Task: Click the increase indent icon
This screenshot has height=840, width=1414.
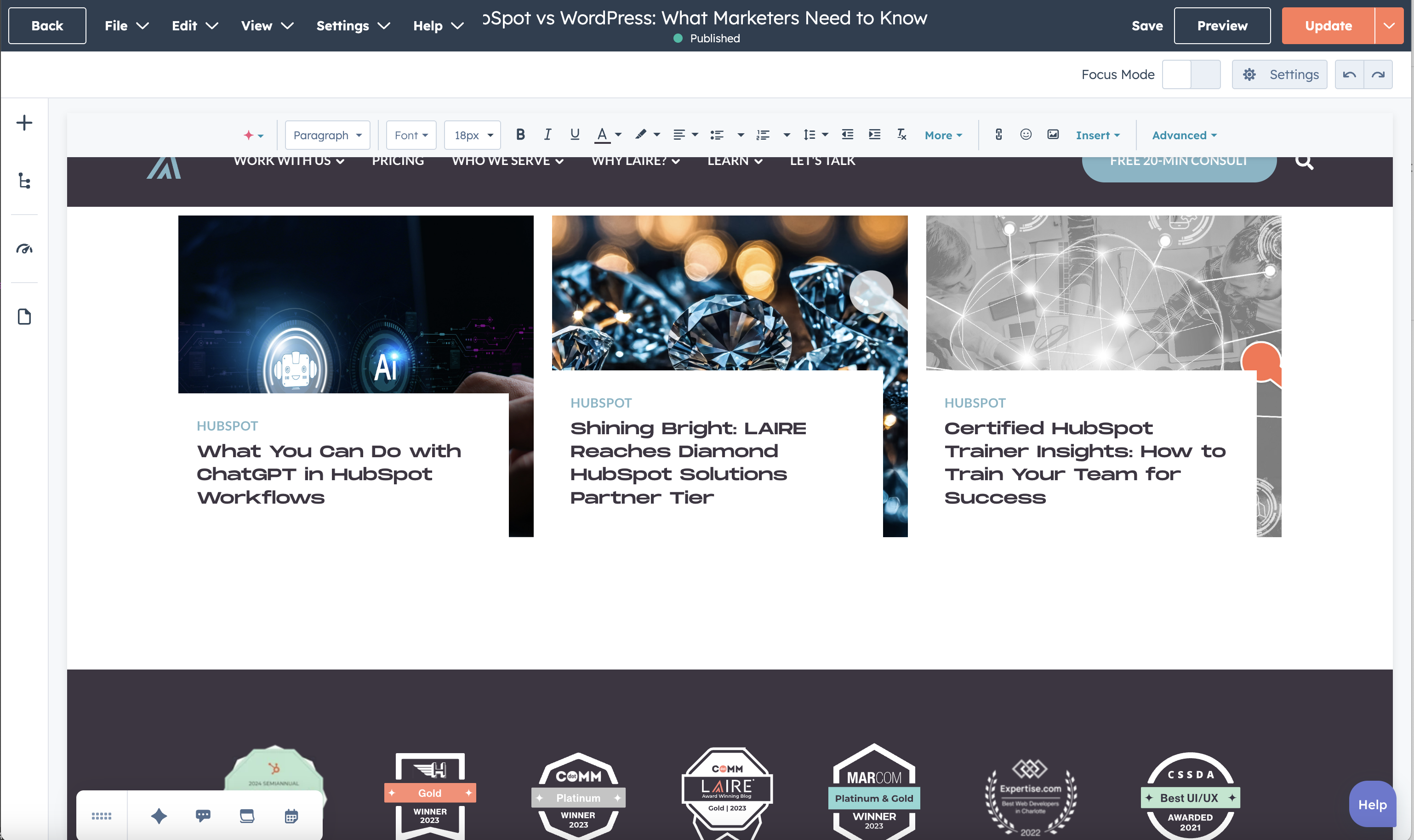Action: (x=874, y=135)
